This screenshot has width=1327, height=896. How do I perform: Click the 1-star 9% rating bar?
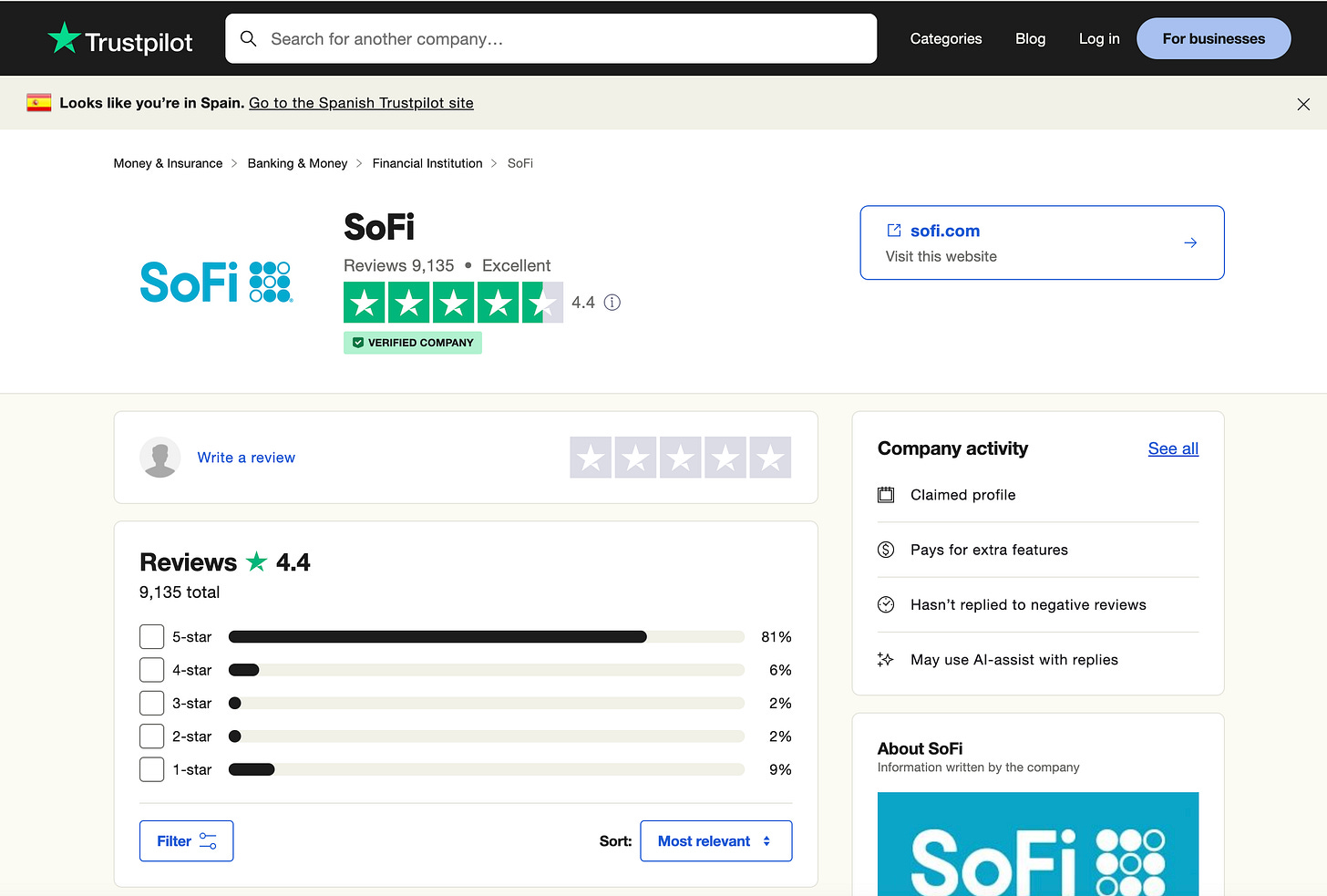point(487,769)
